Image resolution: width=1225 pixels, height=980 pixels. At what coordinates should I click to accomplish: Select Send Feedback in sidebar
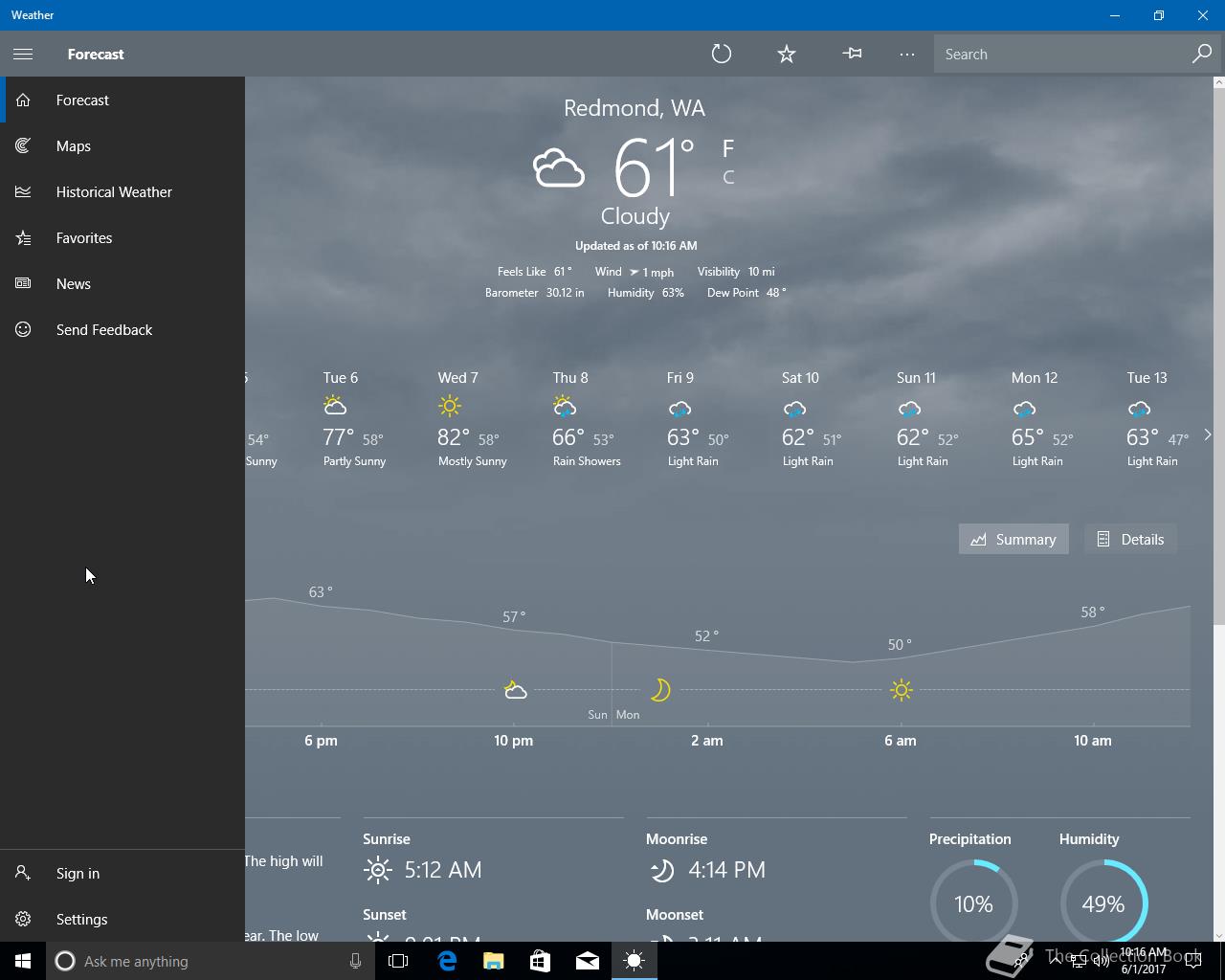(122, 329)
